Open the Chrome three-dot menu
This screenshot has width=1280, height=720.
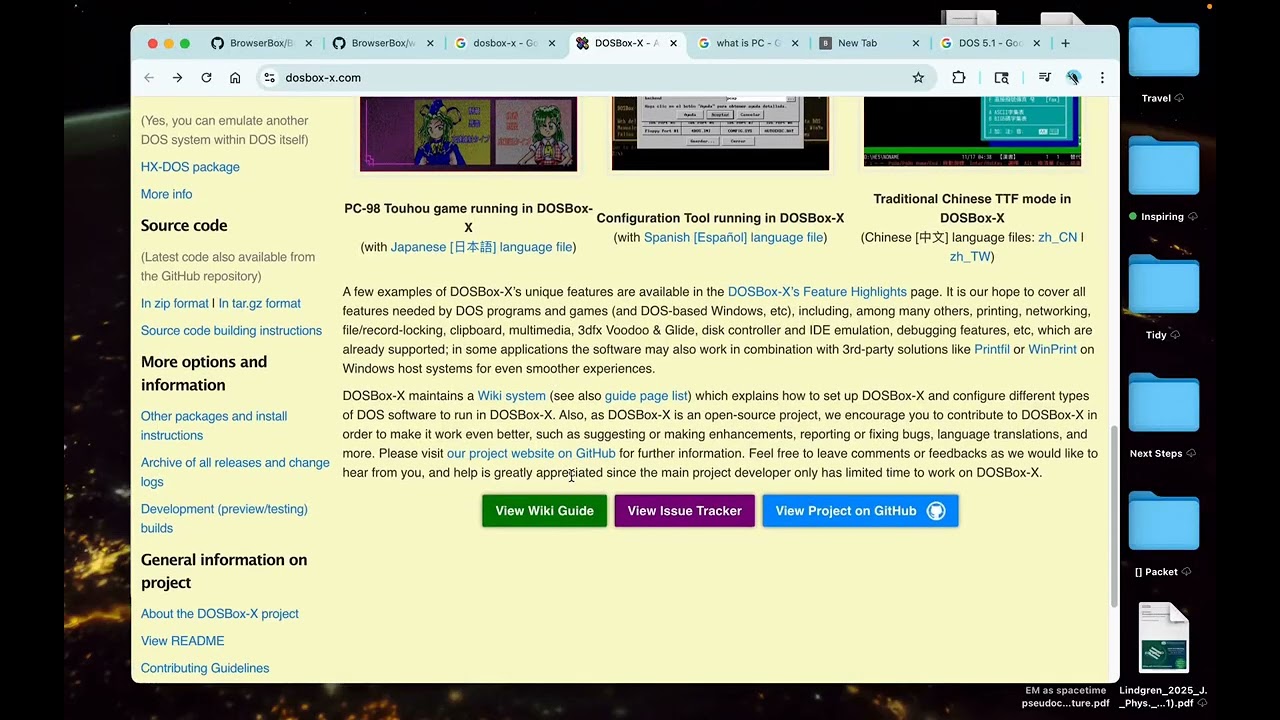(1102, 78)
